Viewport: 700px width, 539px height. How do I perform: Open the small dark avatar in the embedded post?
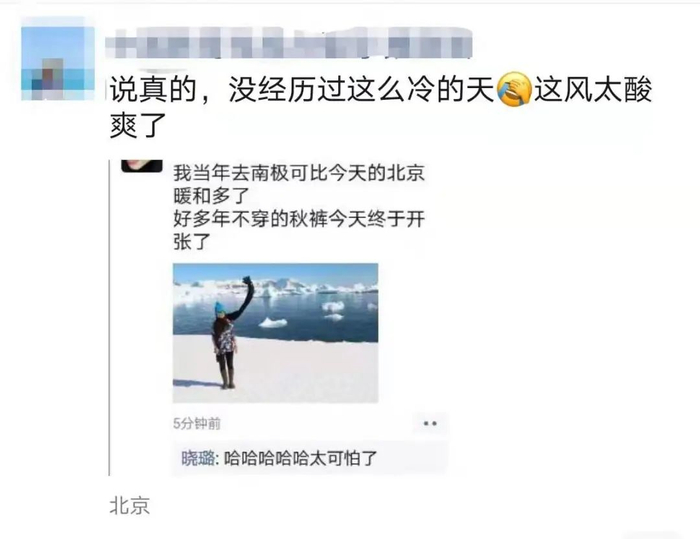[x=142, y=166]
